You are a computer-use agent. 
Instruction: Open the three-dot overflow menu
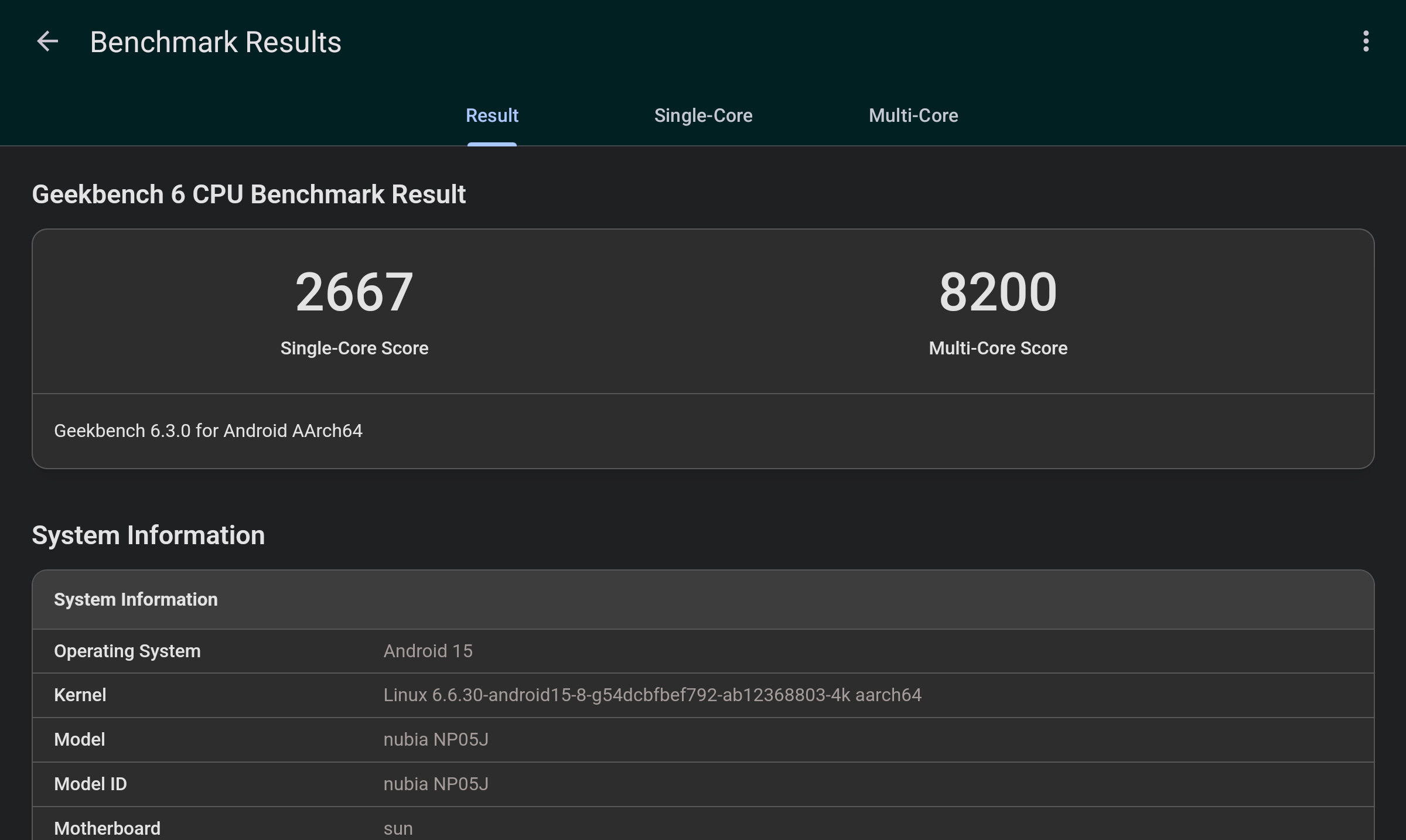[1366, 42]
